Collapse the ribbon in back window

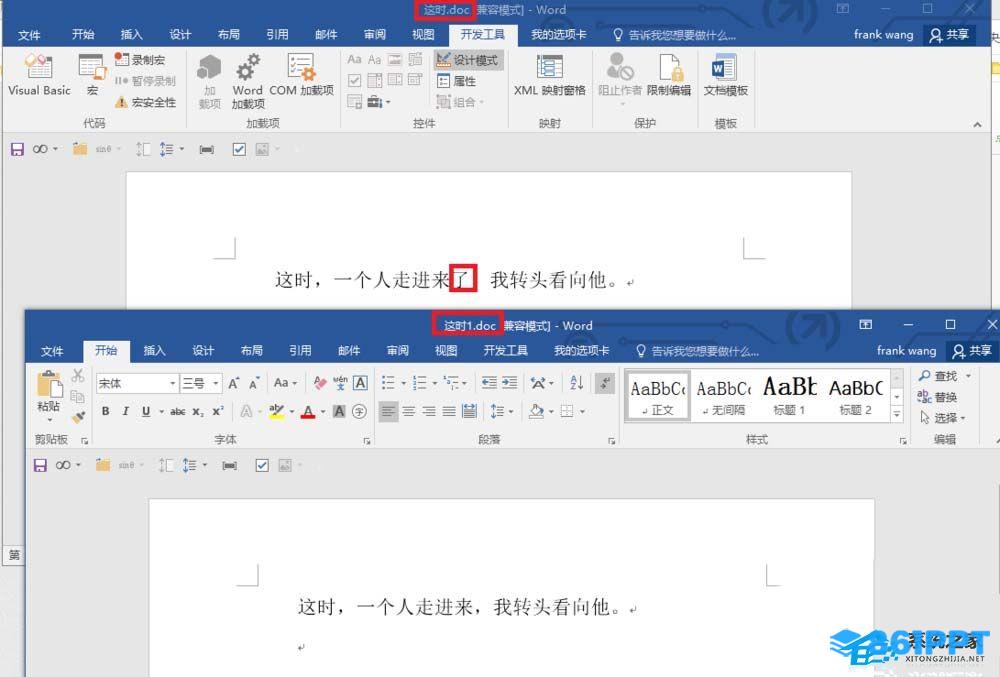click(x=977, y=124)
